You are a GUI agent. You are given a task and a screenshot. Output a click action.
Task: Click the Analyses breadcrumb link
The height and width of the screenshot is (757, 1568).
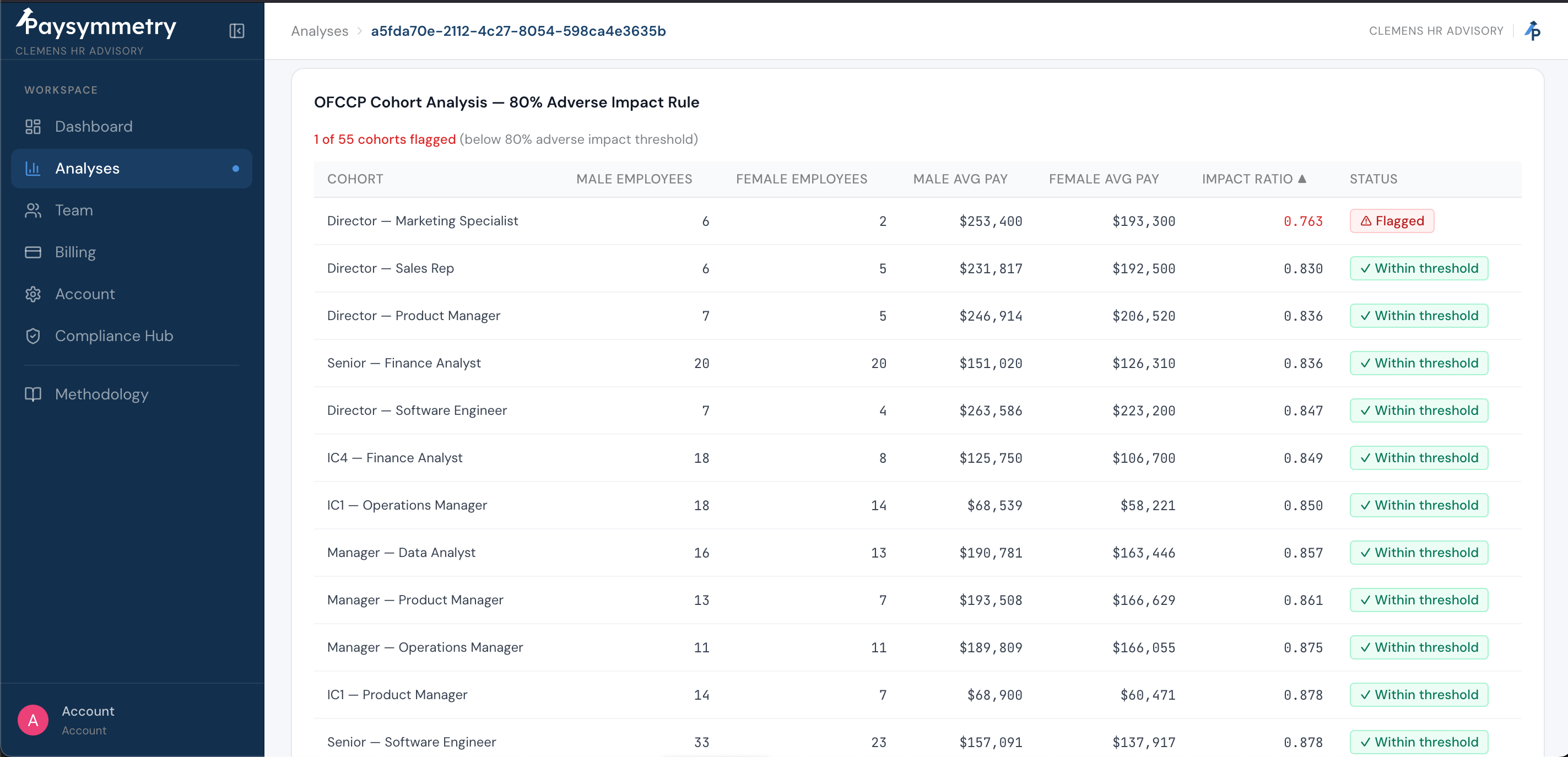[x=320, y=31]
